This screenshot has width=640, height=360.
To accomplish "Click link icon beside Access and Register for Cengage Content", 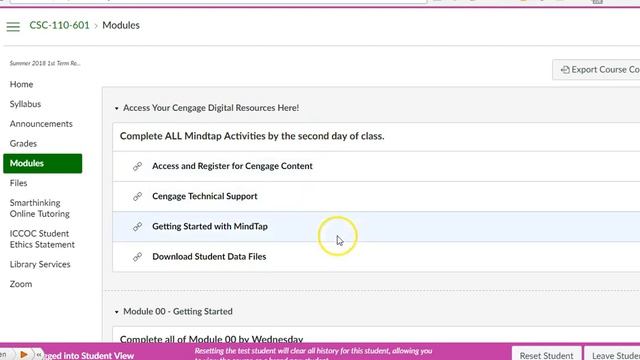I will [138, 166].
